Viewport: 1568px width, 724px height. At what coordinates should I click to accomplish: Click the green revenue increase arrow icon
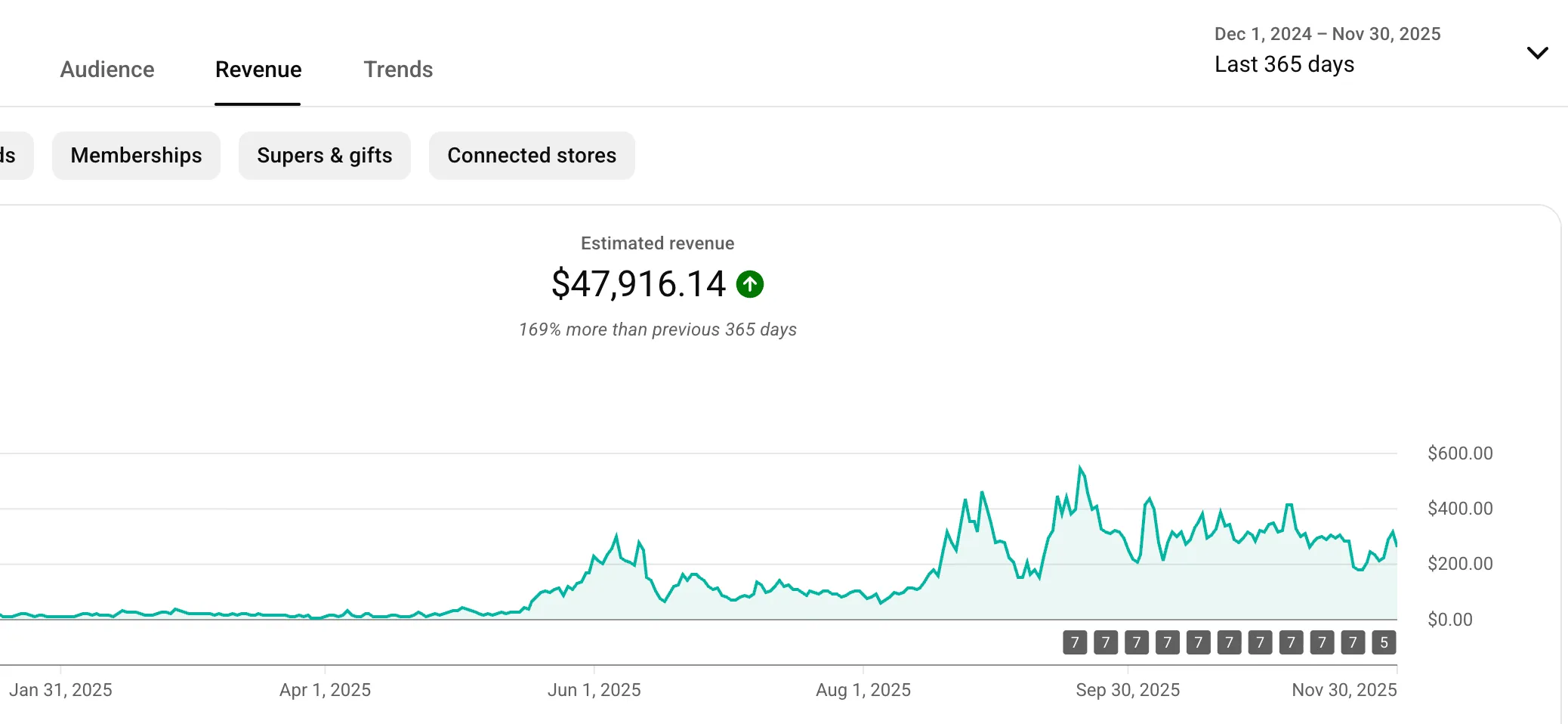click(750, 284)
